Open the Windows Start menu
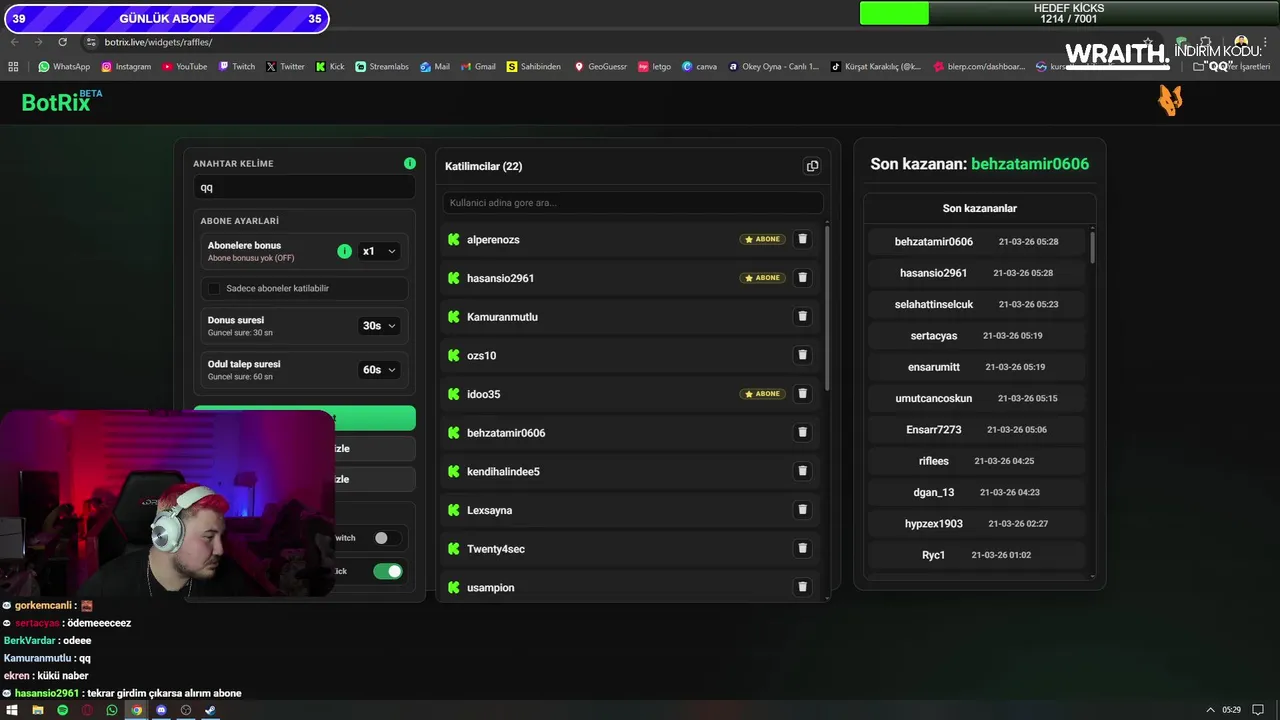The image size is (1280, 720). [x=13, y=710]
